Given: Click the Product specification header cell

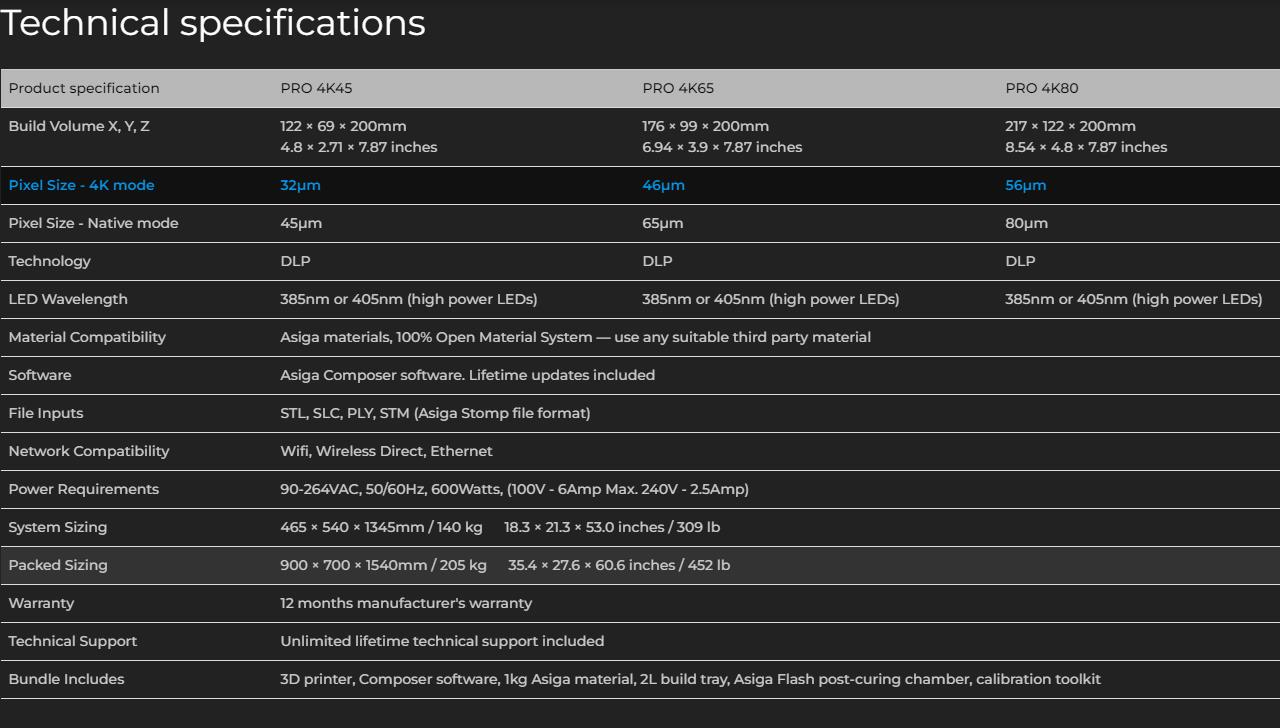Looking at the screenshot, I should point(84,88).
